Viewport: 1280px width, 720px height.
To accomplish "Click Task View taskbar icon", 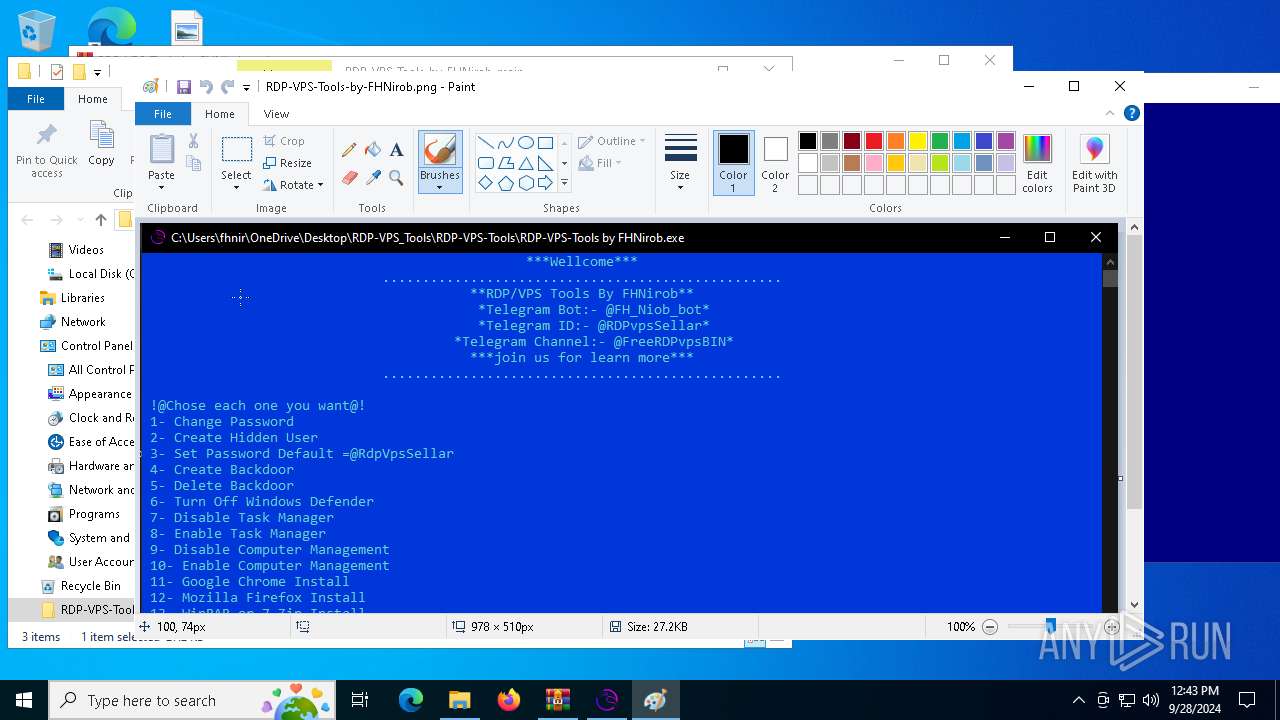I will point(360,700).
